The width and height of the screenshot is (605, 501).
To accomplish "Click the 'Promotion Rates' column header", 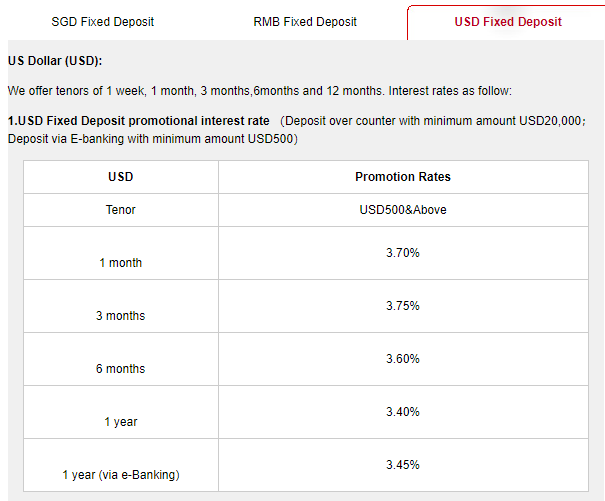I will (x=402, y=177).
